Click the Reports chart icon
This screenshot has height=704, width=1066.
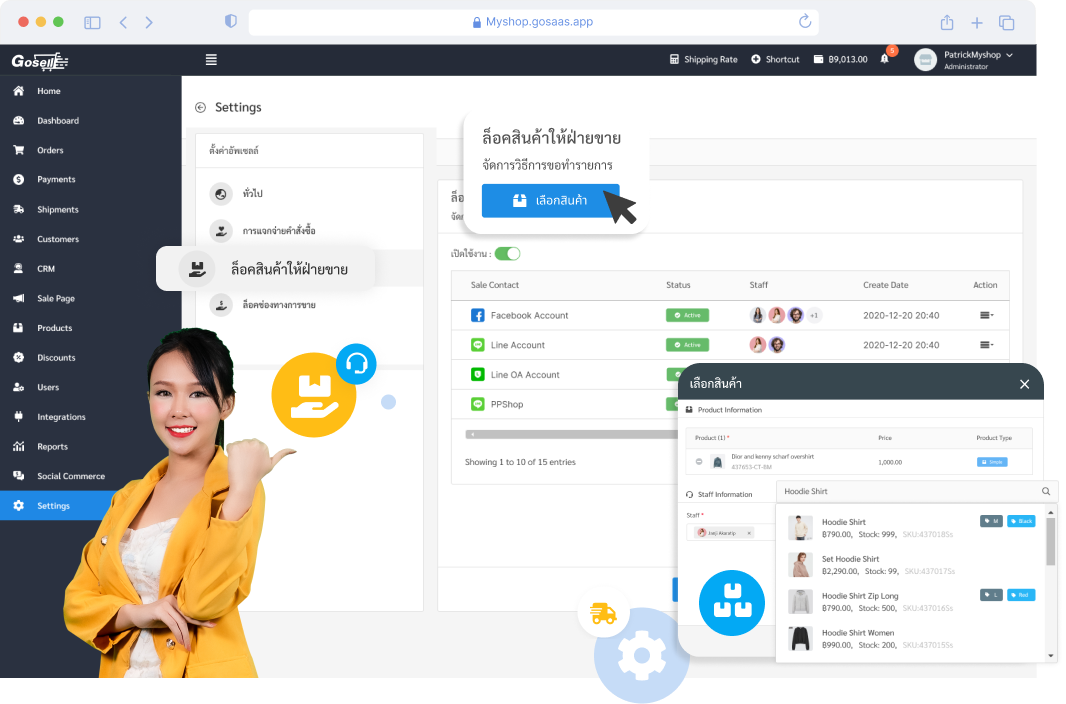[18, 446]
